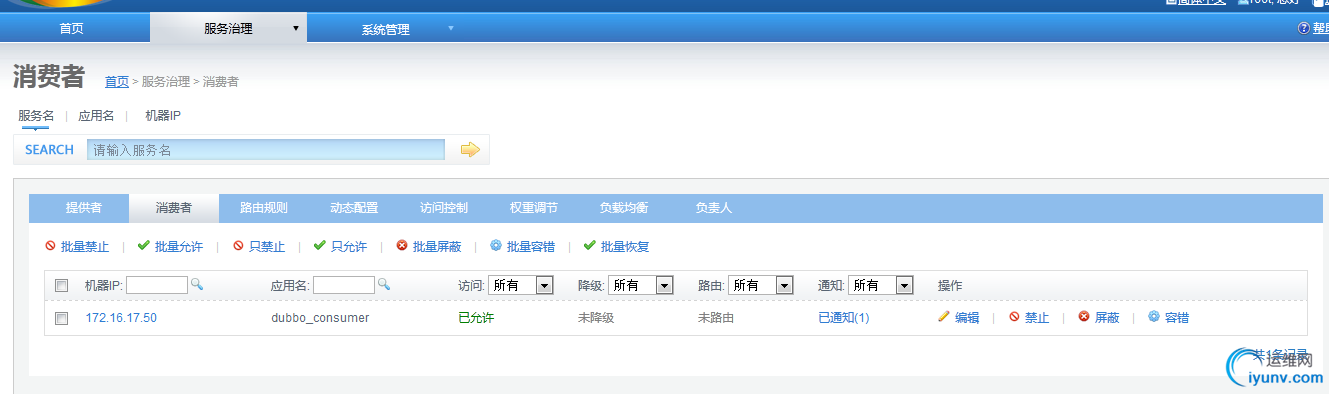Viewport: 1329px width, 394px height.
Task: Click magnifier icon beside 机器IP filter
Action: pyautogui.click(x=197, y=285)
